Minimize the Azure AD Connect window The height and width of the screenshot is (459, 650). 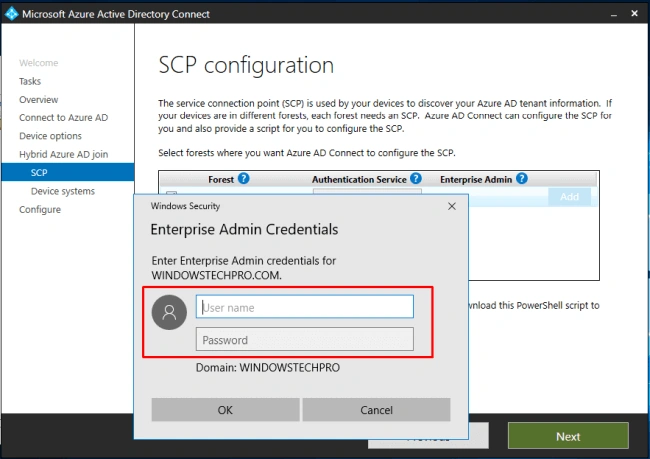(x=614, y=15)
